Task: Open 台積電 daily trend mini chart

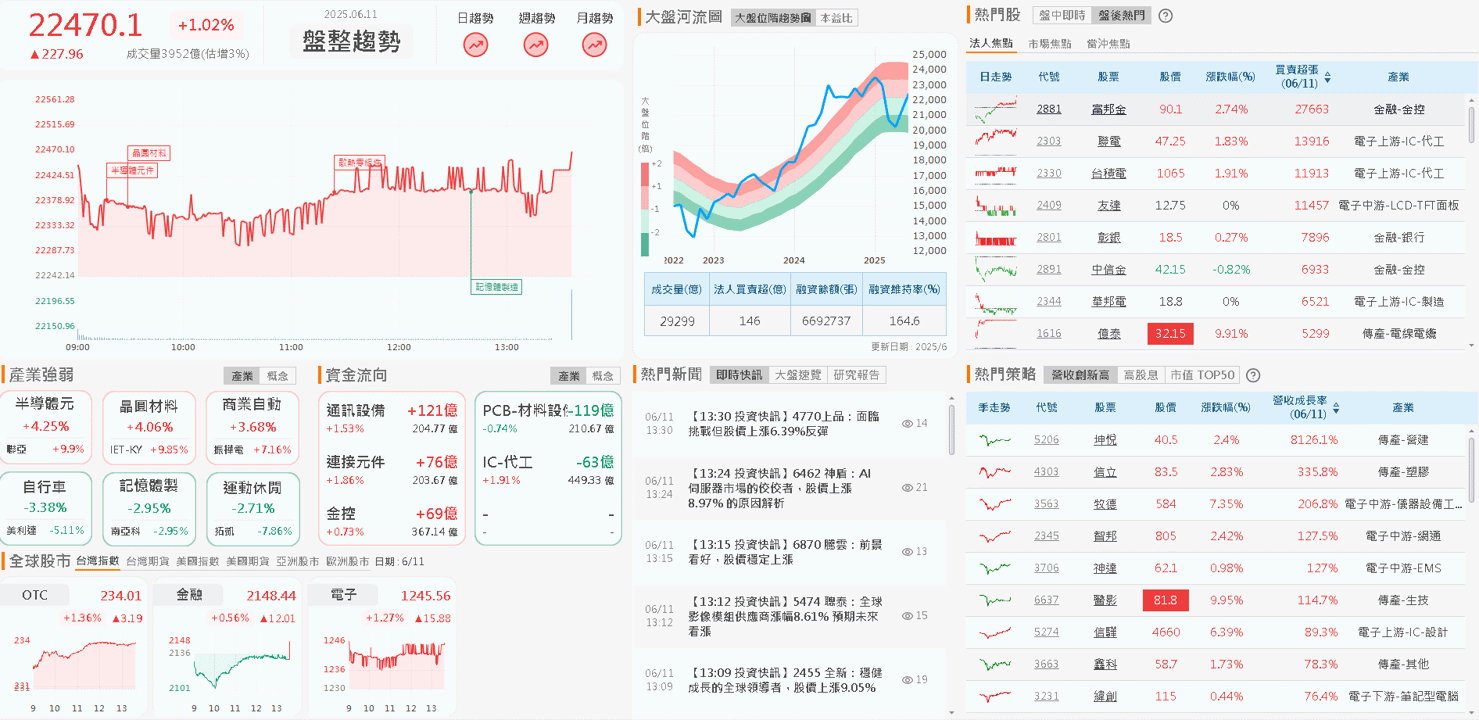Action: 996,173
